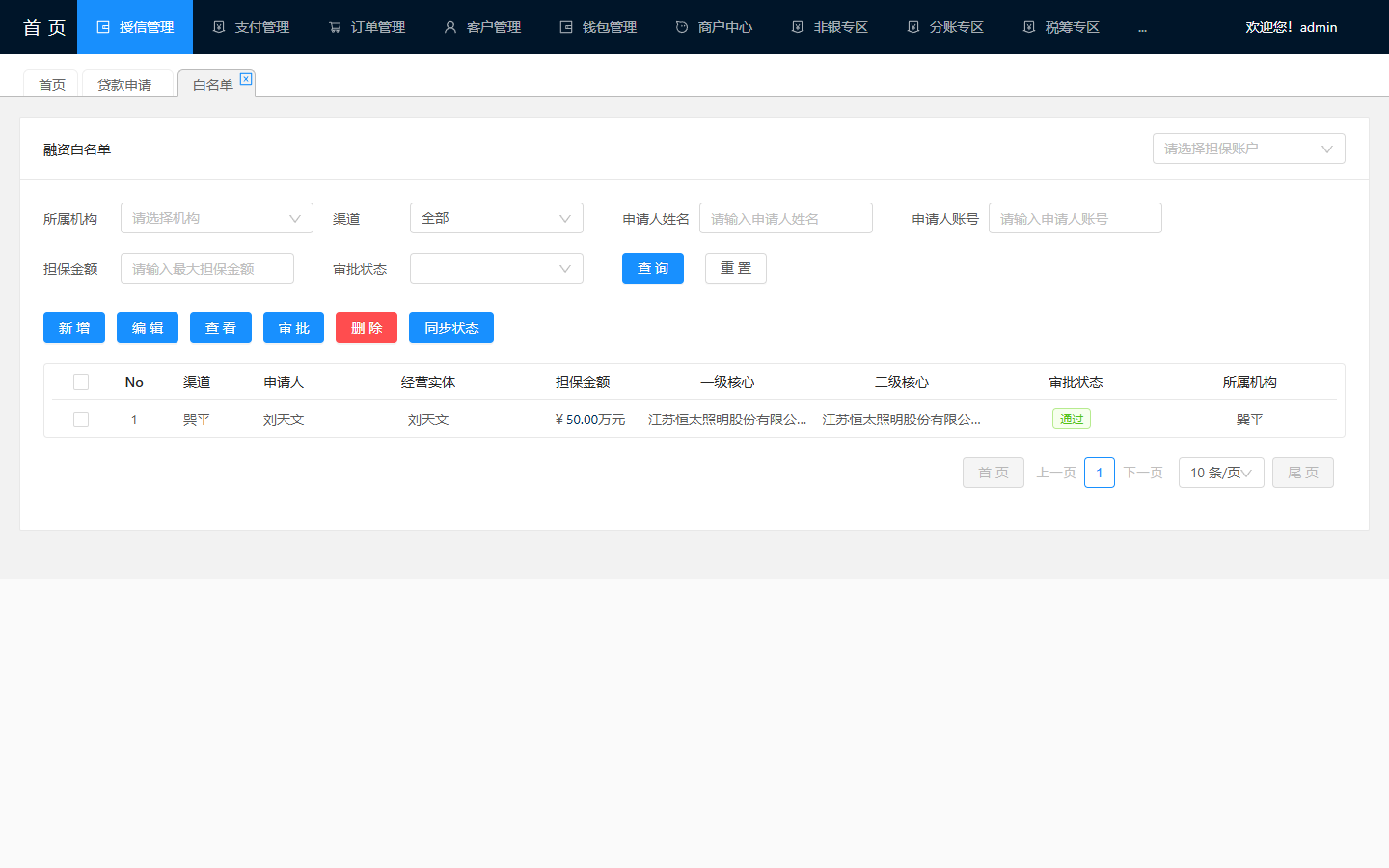The height and width of the screenshot is (868, 1389).
Task: Click the 担保金额 column header
Action: click(583, 382)
